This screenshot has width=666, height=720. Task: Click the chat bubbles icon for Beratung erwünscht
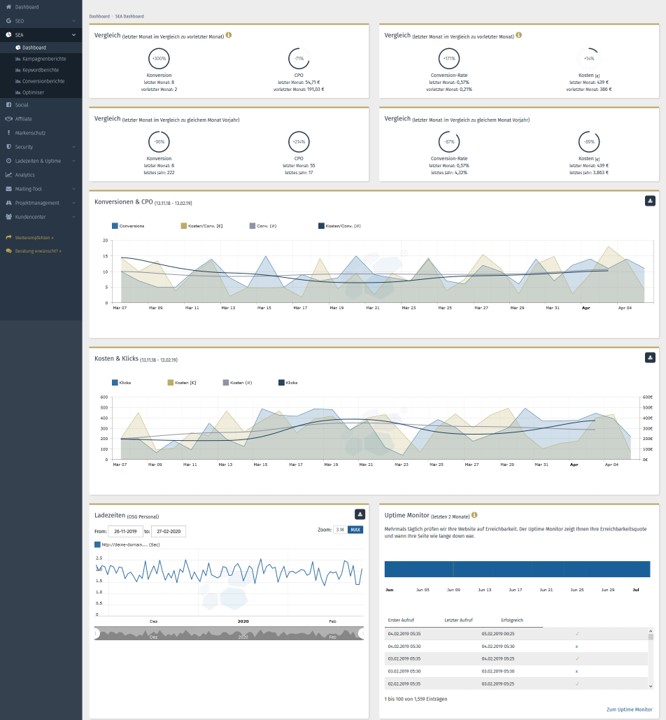[x=9, y=251]
